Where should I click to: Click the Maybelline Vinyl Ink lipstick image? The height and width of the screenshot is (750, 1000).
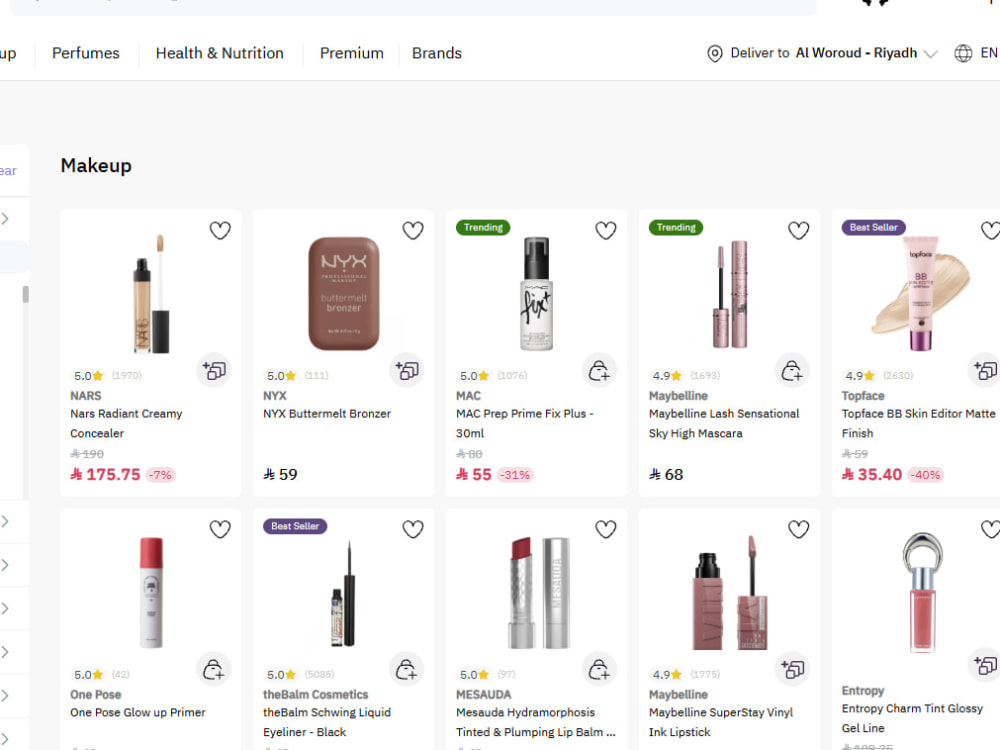[730, 592]
